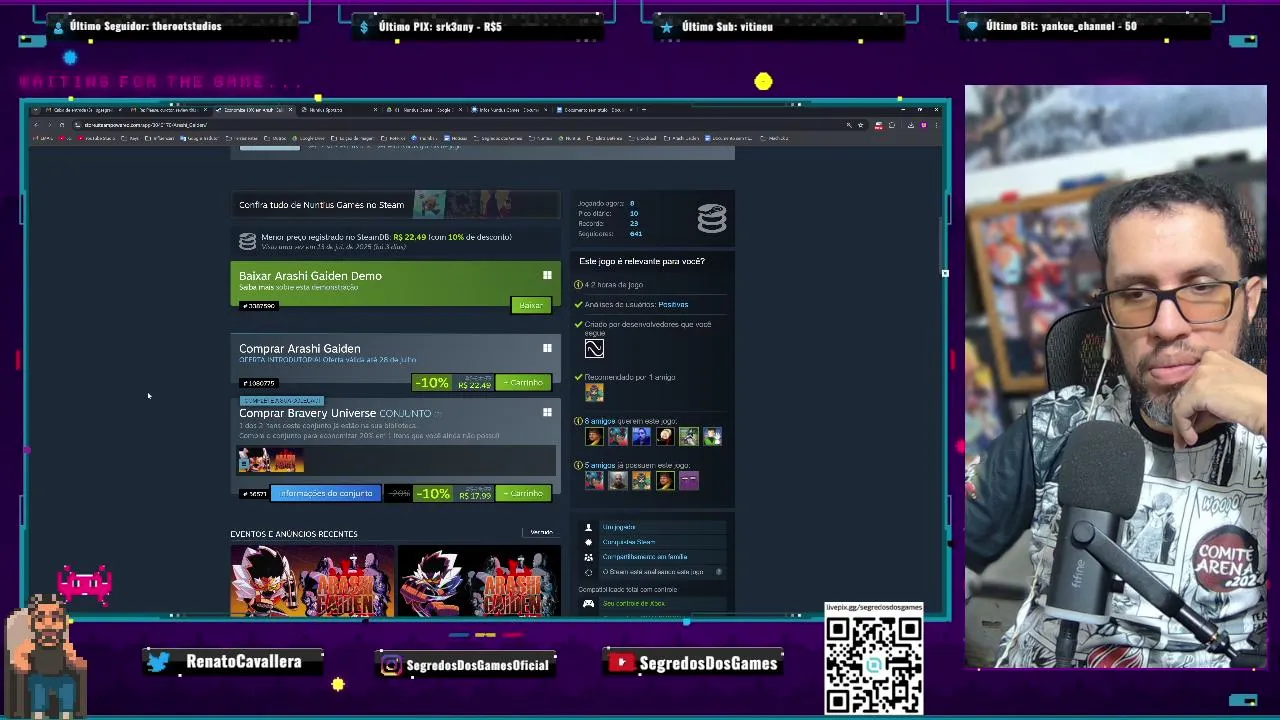Click browser reload button

pos(62,125)
